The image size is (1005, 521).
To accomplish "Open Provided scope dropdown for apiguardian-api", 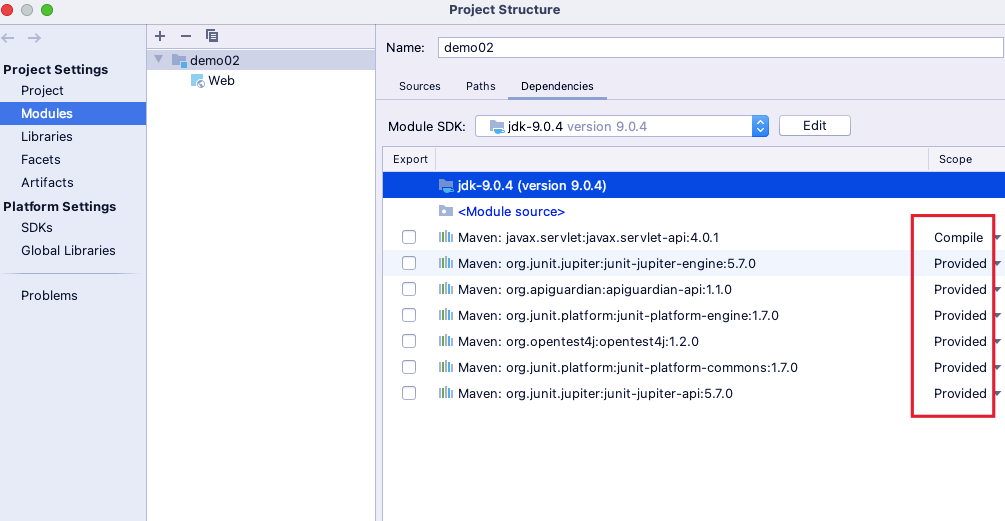I will click(x=997, y=290).
